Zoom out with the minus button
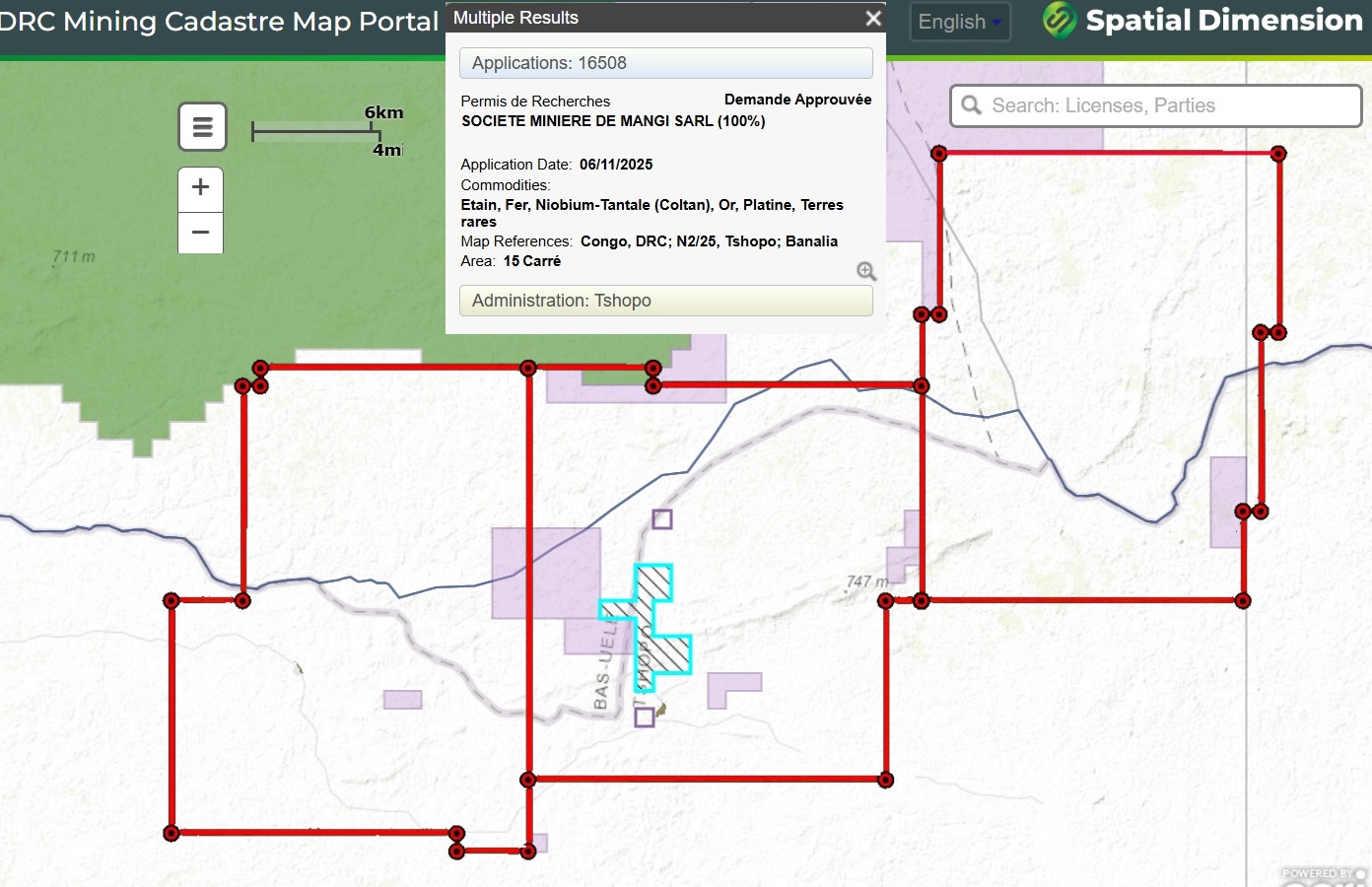The height and width of the screenshot is (887, 1372). tap(200, 233)
